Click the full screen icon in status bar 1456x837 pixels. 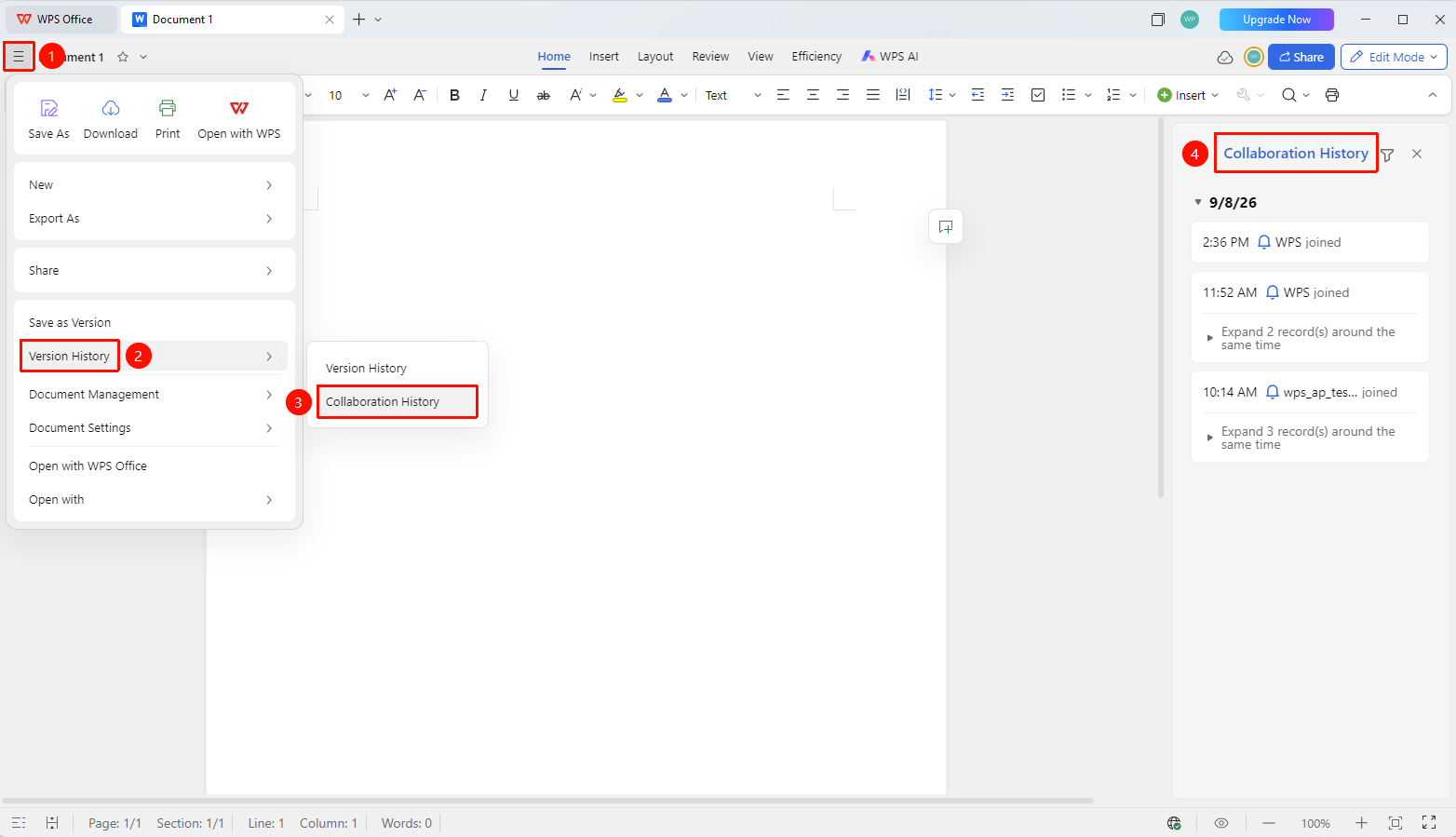coord(1429,823)
